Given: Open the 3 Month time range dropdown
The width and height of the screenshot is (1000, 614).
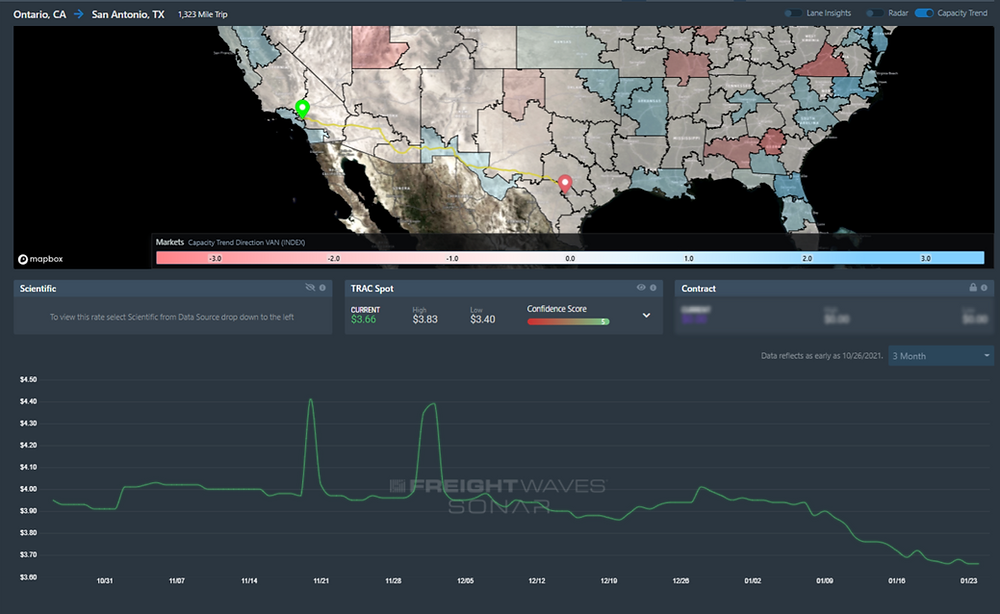Looking at the screenshot, I should pos(941,356).
